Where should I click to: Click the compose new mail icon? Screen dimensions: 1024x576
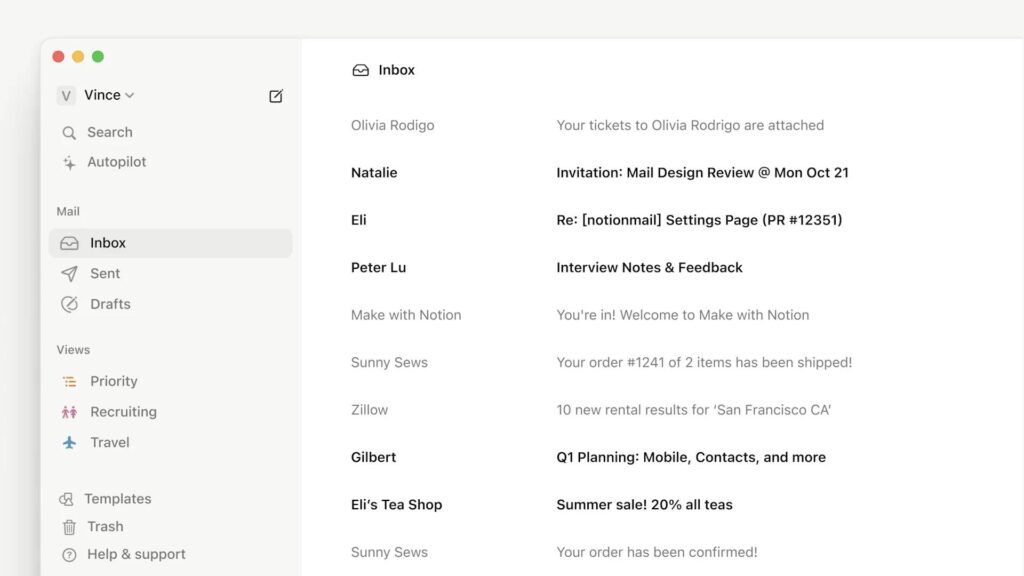pos(276,96)
